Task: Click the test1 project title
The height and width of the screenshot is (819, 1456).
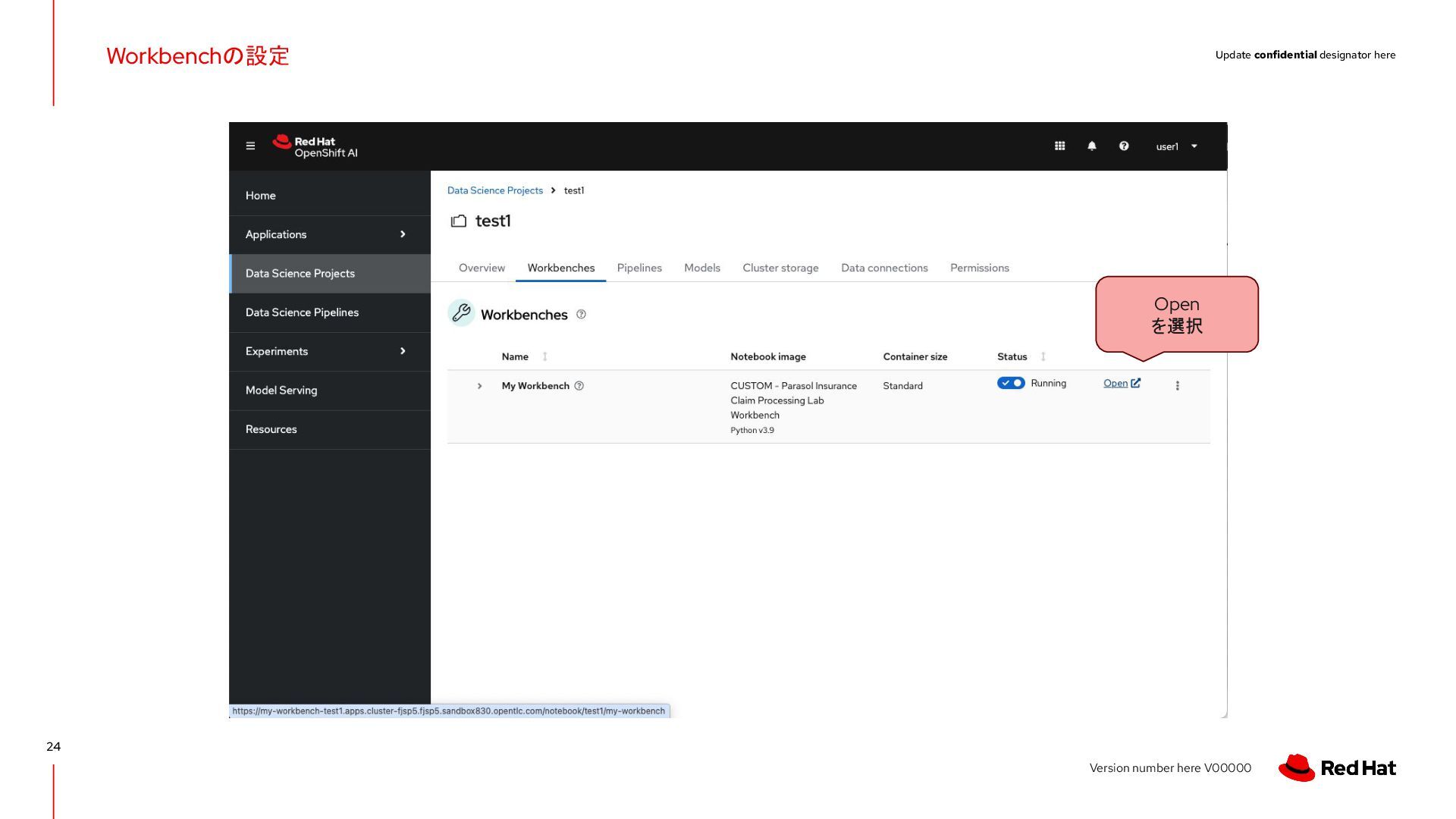Action: click(x=493, y=221)
